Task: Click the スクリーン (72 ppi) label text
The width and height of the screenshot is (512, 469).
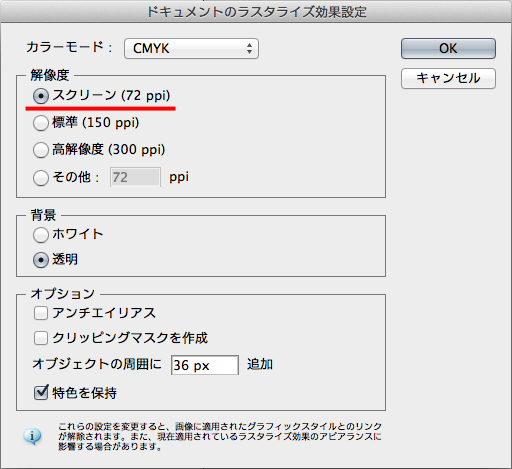Action: point(111,96)
